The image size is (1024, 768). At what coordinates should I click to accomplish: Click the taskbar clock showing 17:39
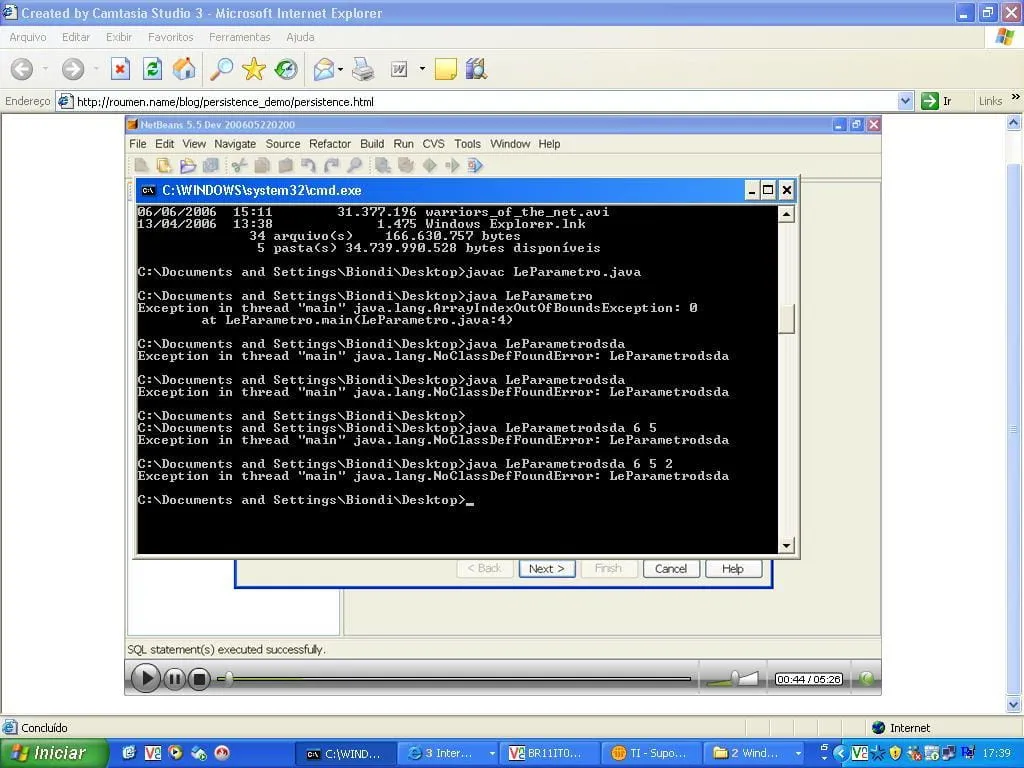[x=997, y=753]
